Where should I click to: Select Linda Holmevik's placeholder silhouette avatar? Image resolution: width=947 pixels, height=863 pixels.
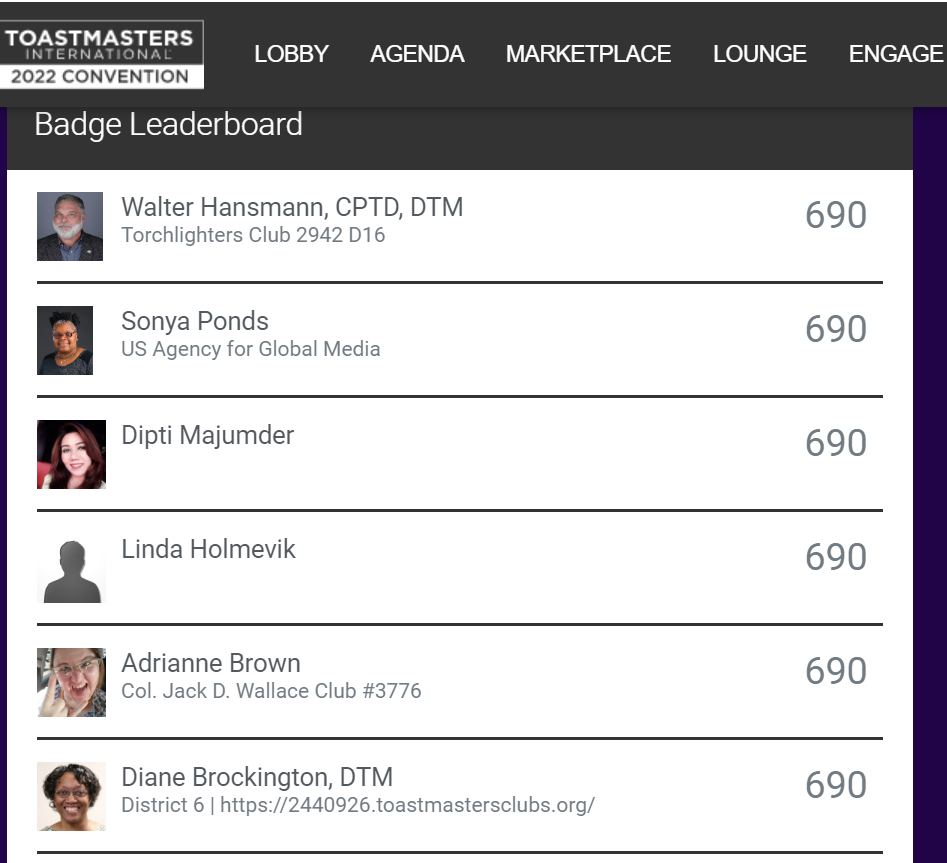tap(70, 570)
